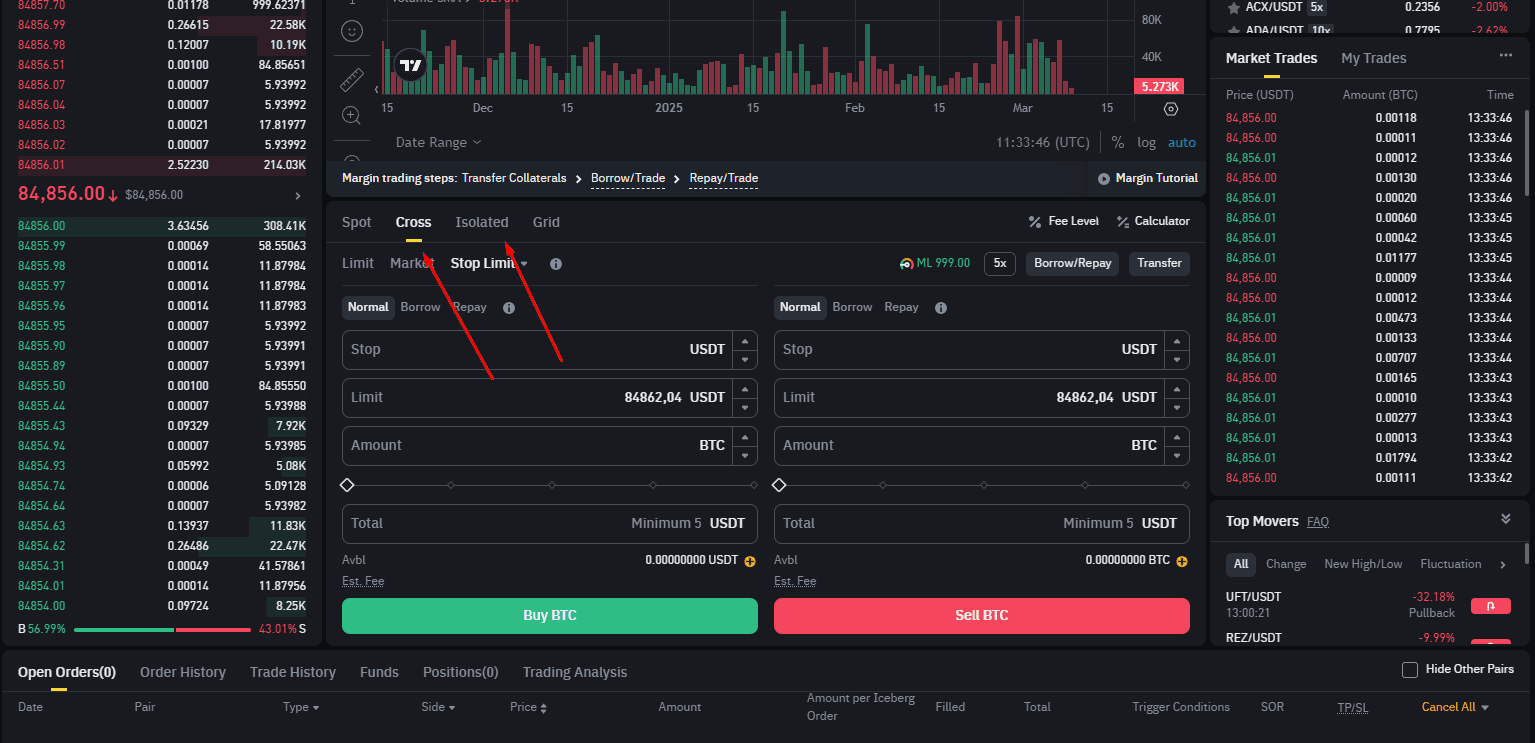The image size is (1535, 743).
Task: Click the Sell BTC button
Action: pyautogui.click(x=982, y=616)
